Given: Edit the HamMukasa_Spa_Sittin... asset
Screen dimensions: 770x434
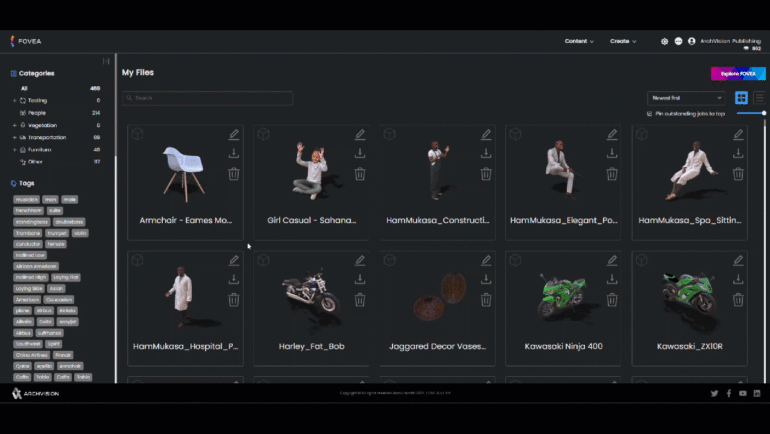Looking at the screenshot, I should pyautogui.click(x=738, y=134).
